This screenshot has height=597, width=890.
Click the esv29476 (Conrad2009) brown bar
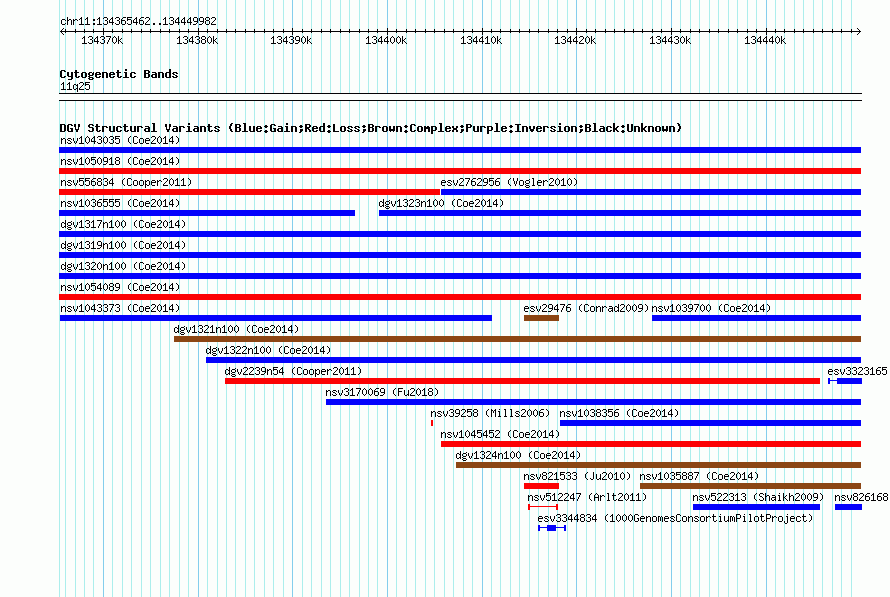pyautogui.click(x=541, y=318)
